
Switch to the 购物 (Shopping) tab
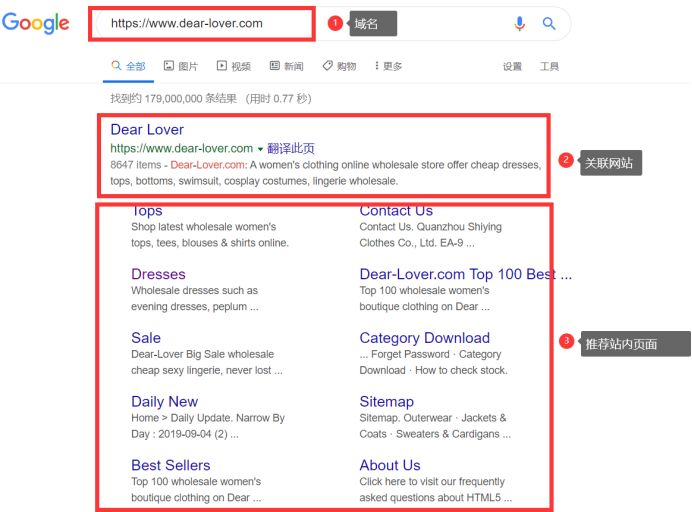pos(339,66)
